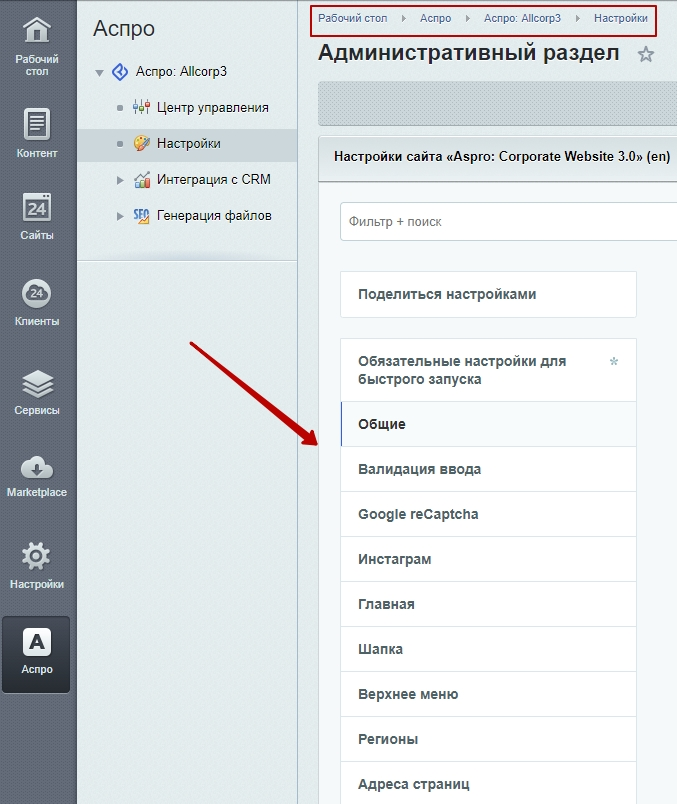677x804 pixels.
Task: Open the Настройки gear icon in sidebar
Action: pyautogui.click(x=36, y=556)
